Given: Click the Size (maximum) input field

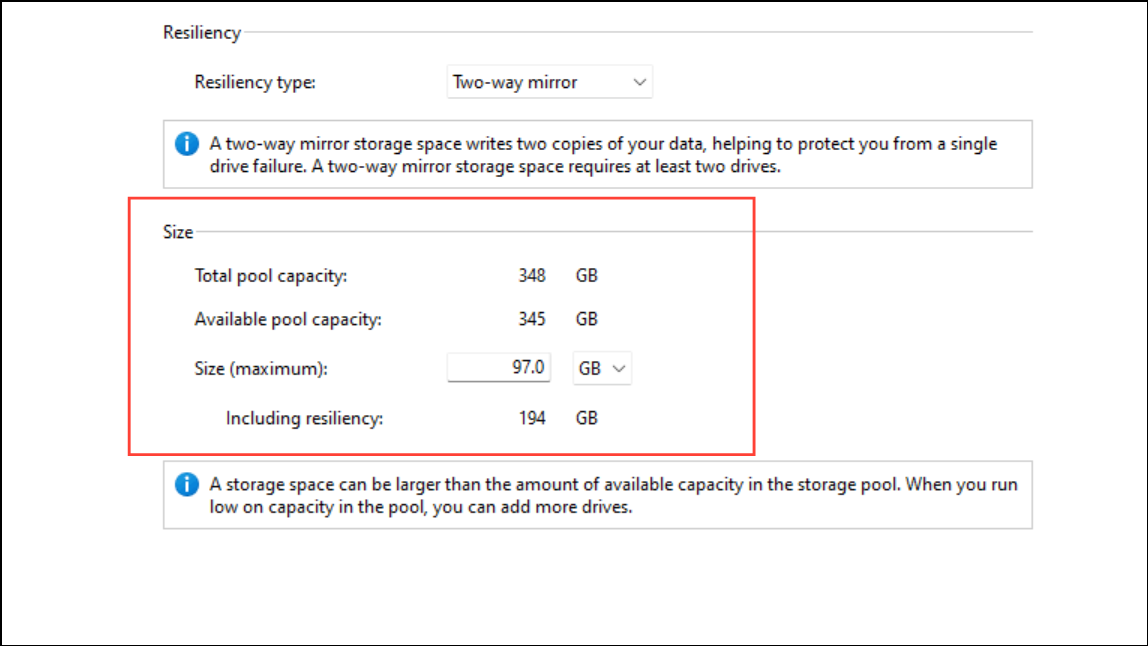Looking at the screenshot, I should [499, 367].
